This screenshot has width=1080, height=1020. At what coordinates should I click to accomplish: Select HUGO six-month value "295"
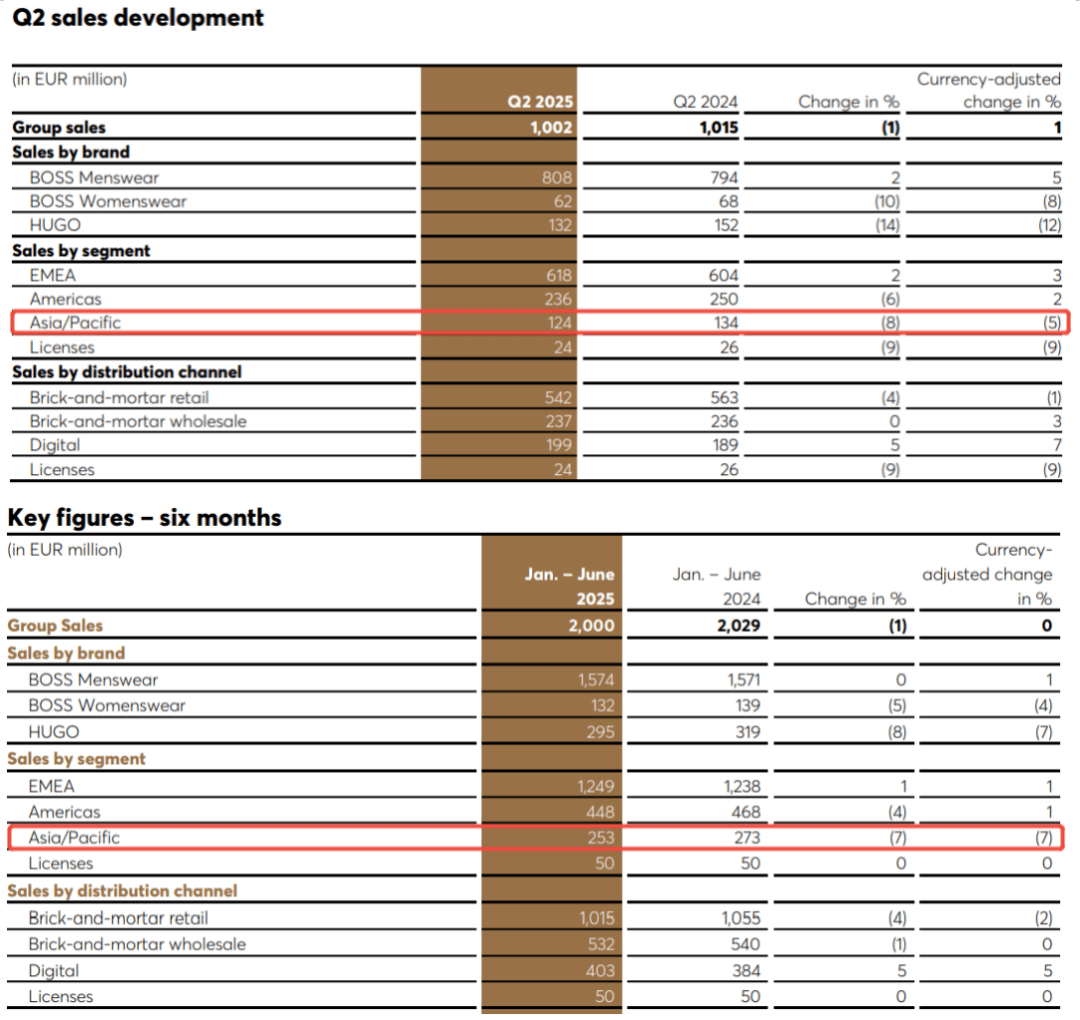click(600, 731)
